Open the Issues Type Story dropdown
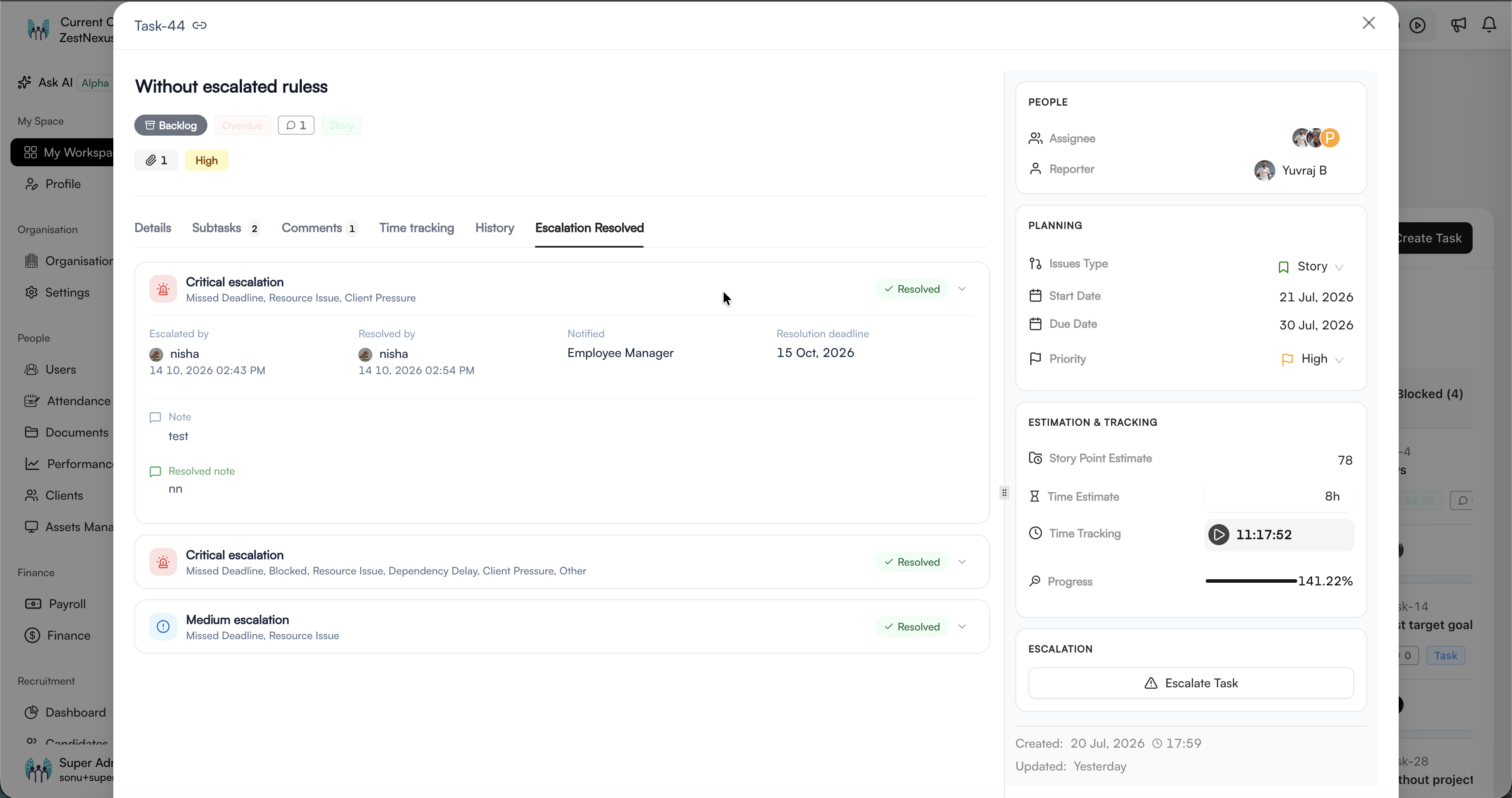The height and width of the screenshot is (798, 1512). click(x=1311, y=266)
